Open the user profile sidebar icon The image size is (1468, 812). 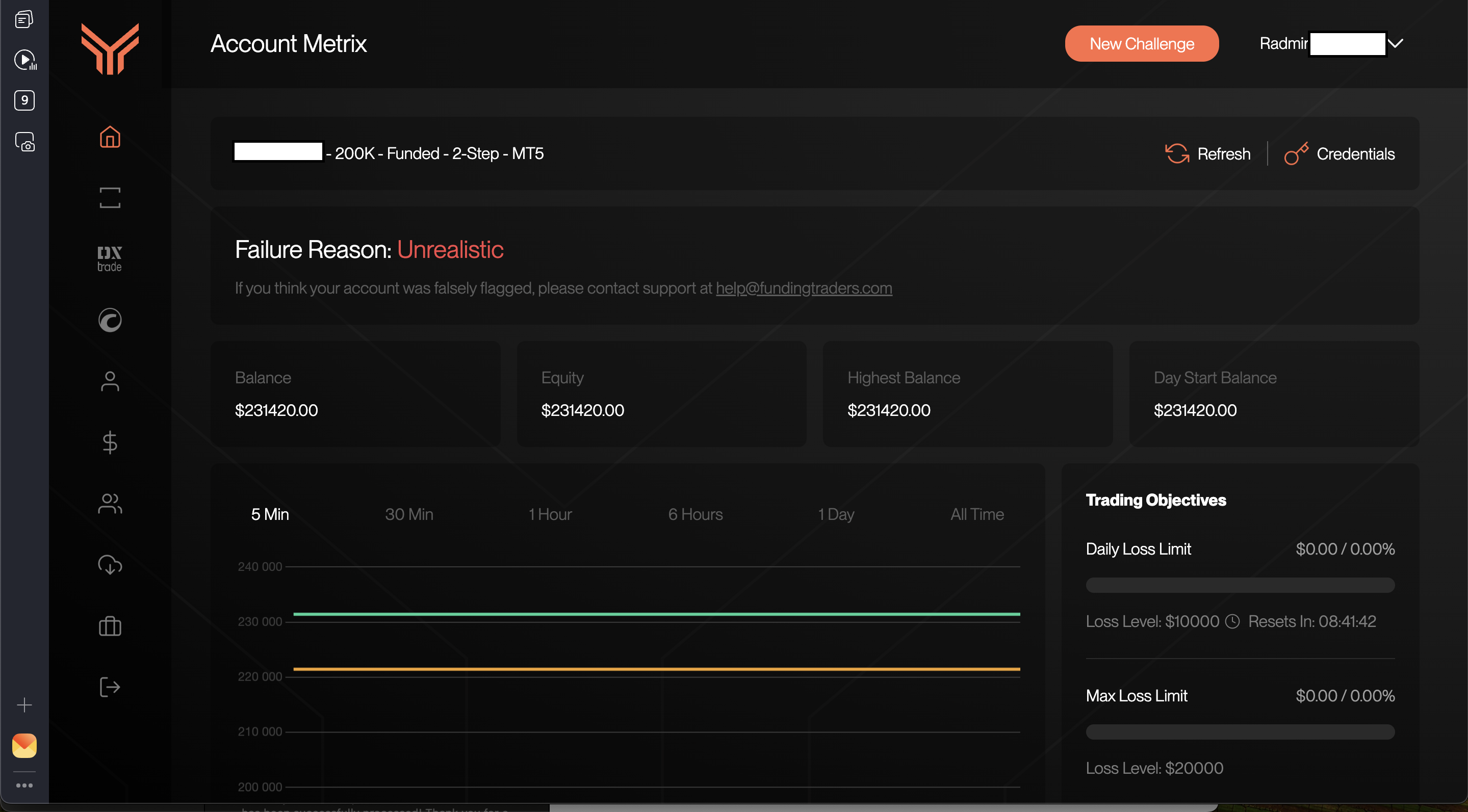(x=110, y=381)
